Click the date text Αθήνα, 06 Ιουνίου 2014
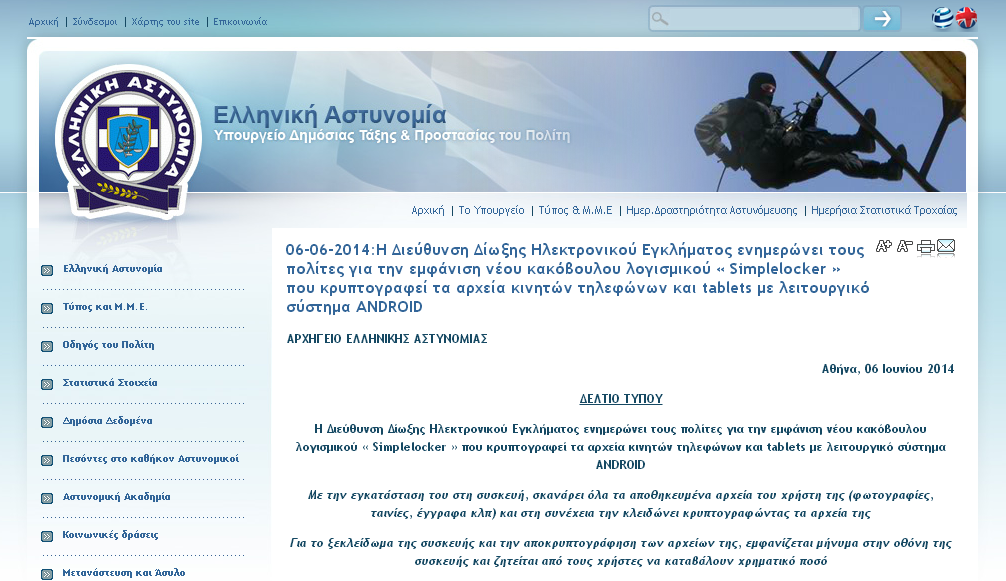Image resolution: width=1006 pixels, height=581 pixels. click(x=888, y=369)
